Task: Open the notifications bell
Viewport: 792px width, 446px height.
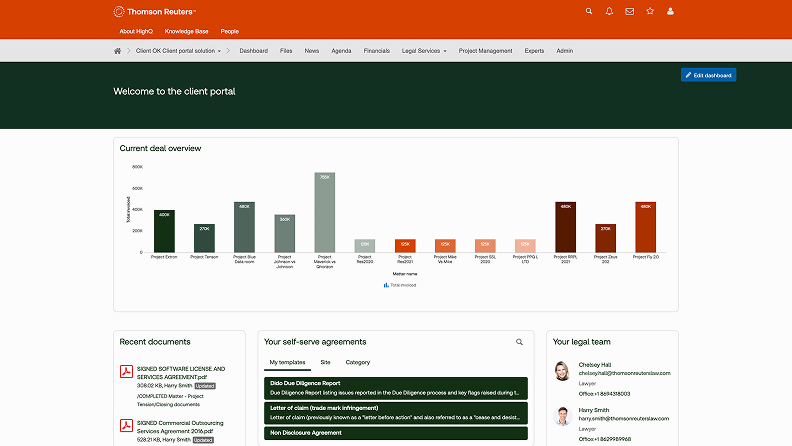Action: tap(610, 11)
